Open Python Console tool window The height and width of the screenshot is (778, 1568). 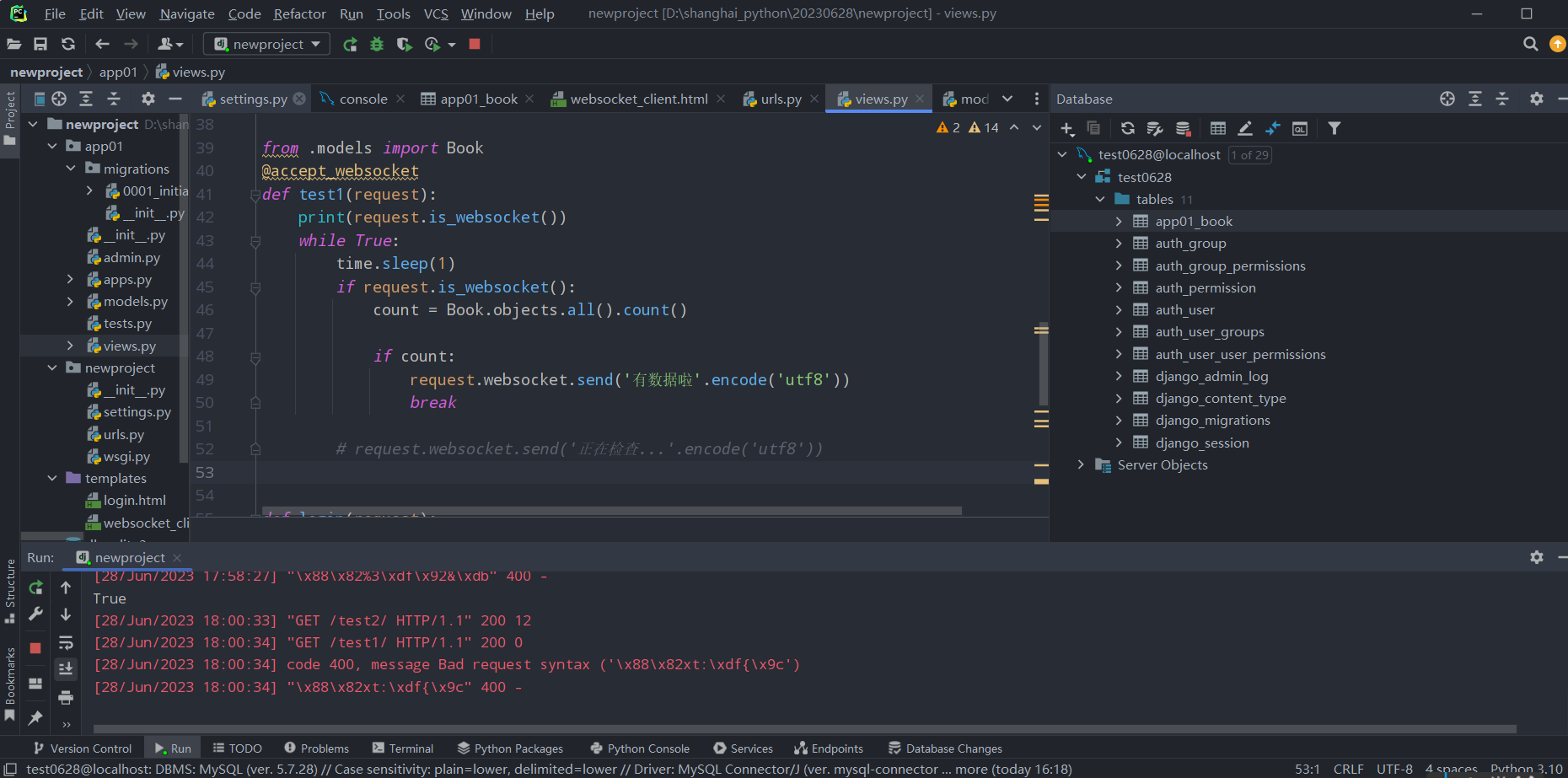(x=640, y=748)
